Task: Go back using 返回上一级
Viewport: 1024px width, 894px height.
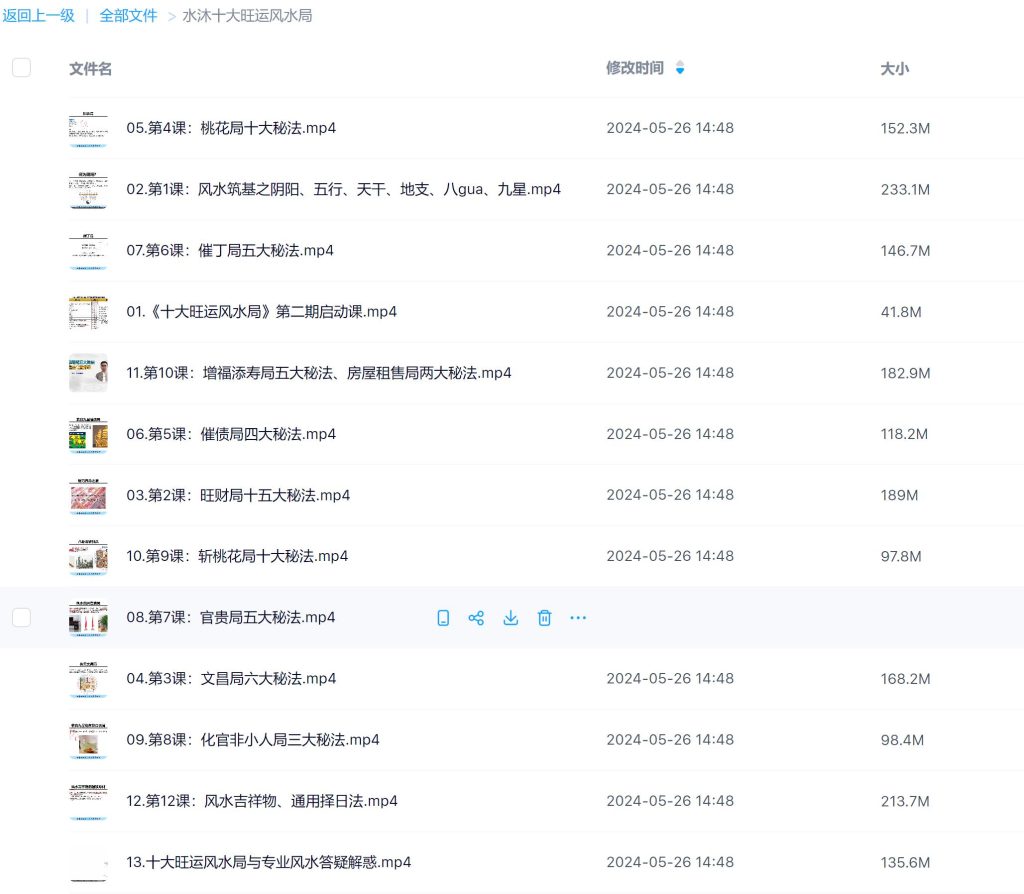Action: (38, 15)
